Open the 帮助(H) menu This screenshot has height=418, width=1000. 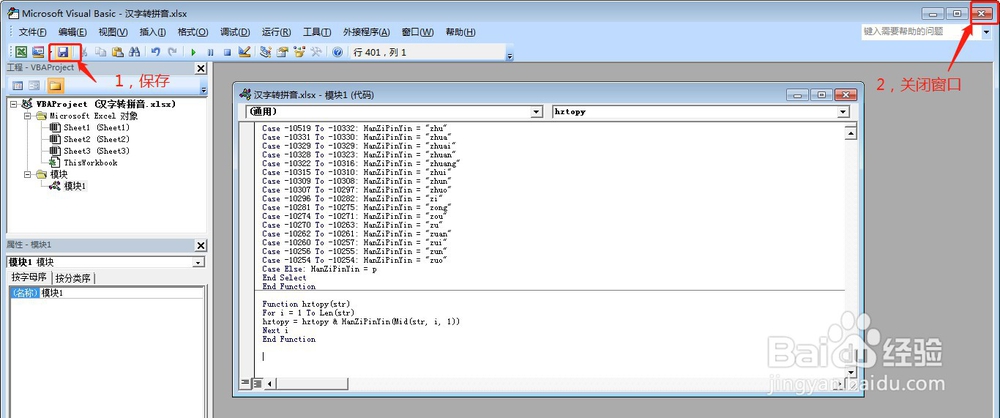pyautogui.click(x=460, y=33)
